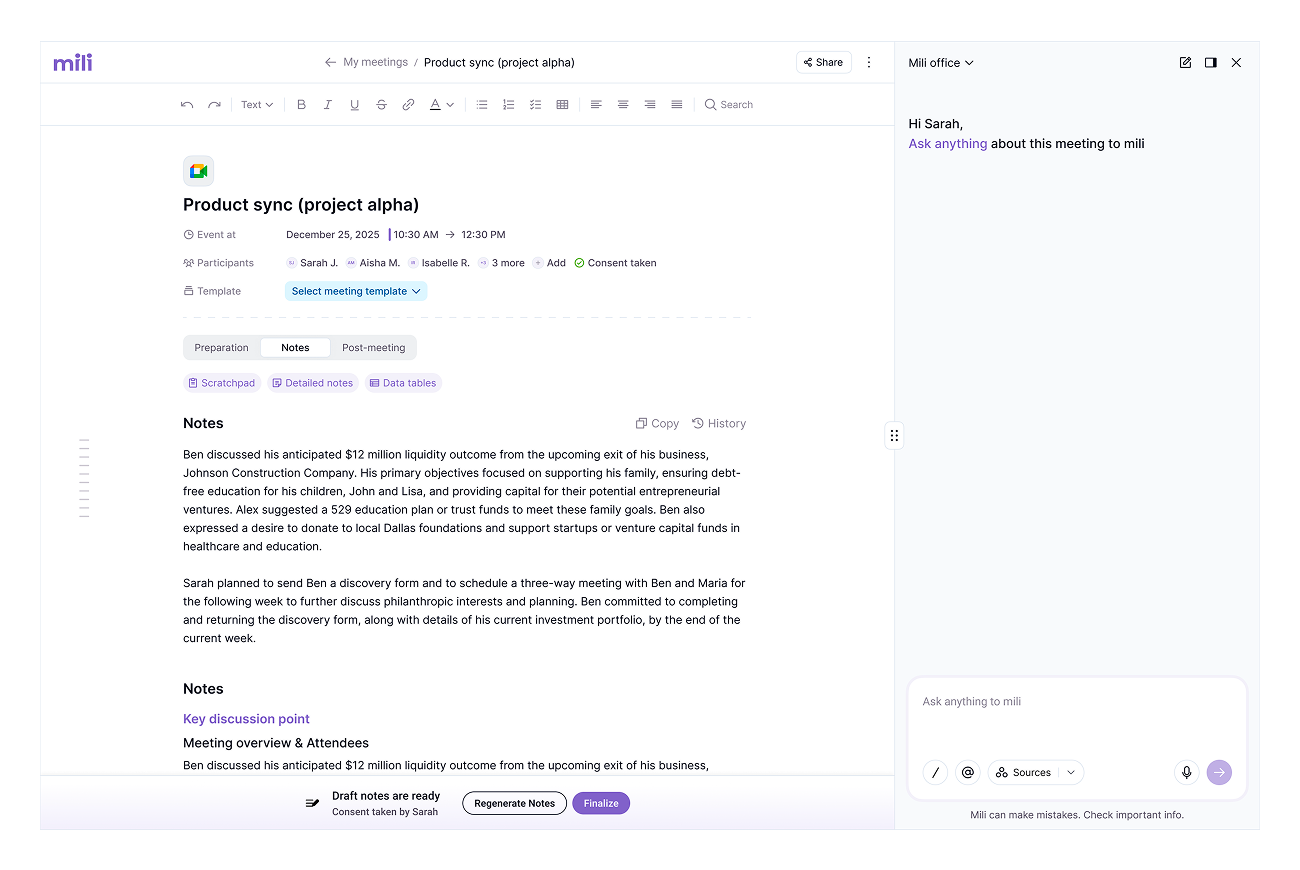Add a new participant

click(549, 263)
